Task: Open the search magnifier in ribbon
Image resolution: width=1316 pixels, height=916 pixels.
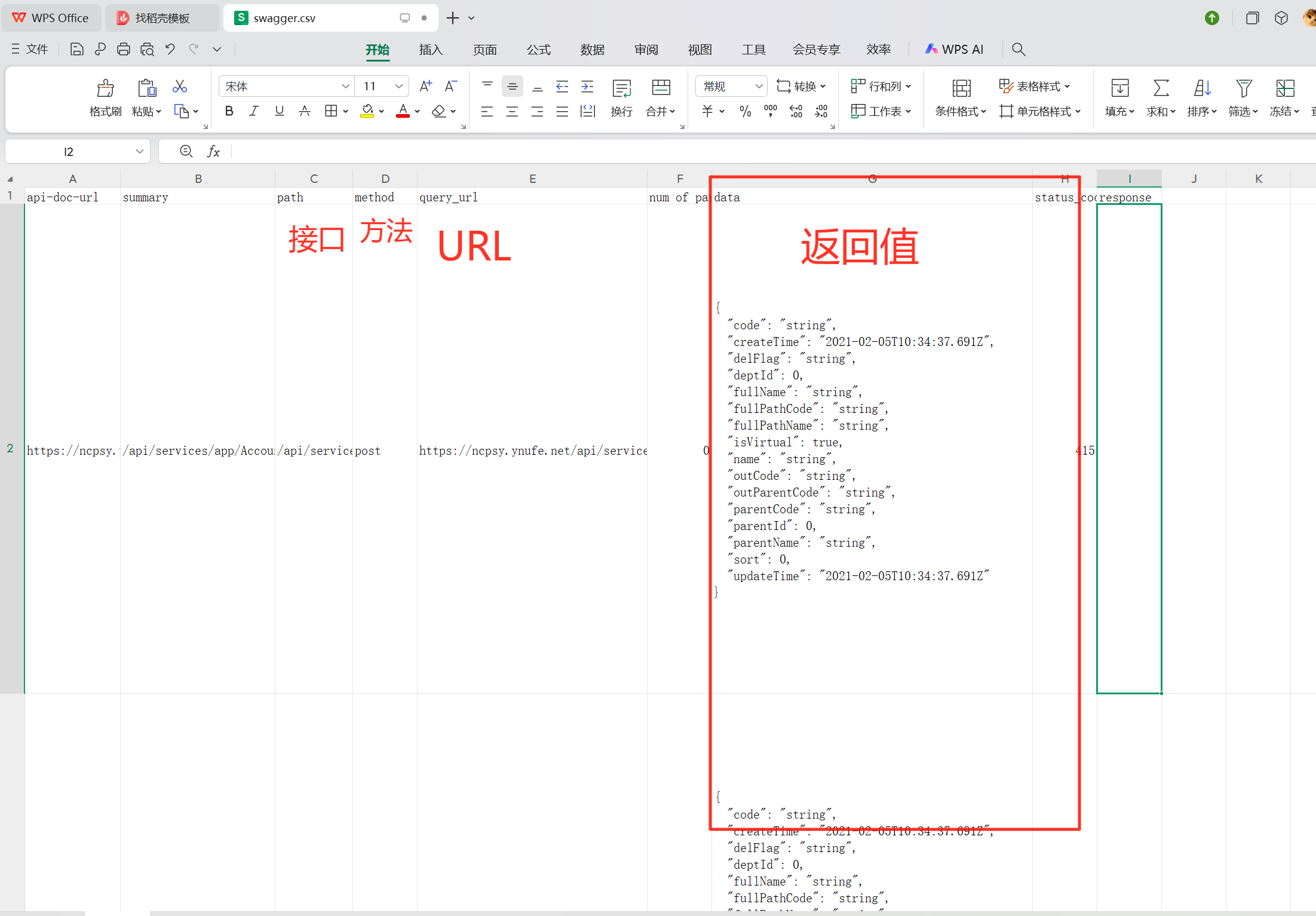Action: 1019,49
